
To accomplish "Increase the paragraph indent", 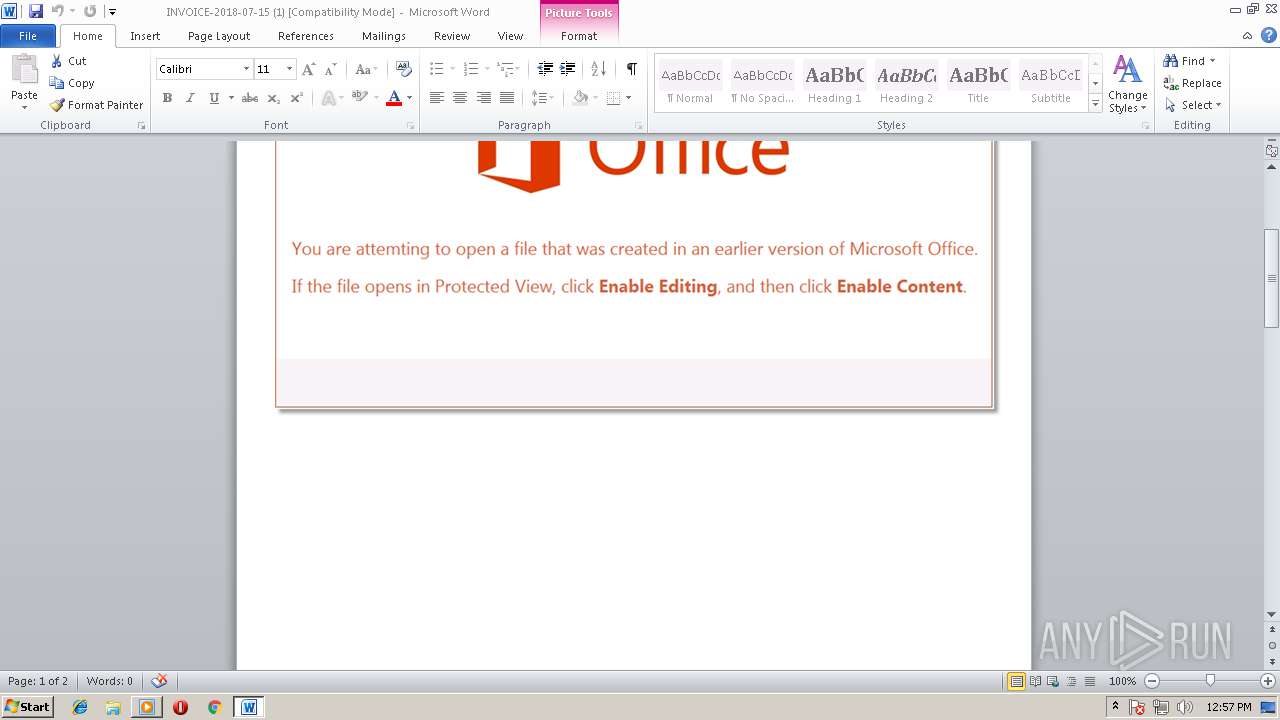I will (x=567, y=69).
